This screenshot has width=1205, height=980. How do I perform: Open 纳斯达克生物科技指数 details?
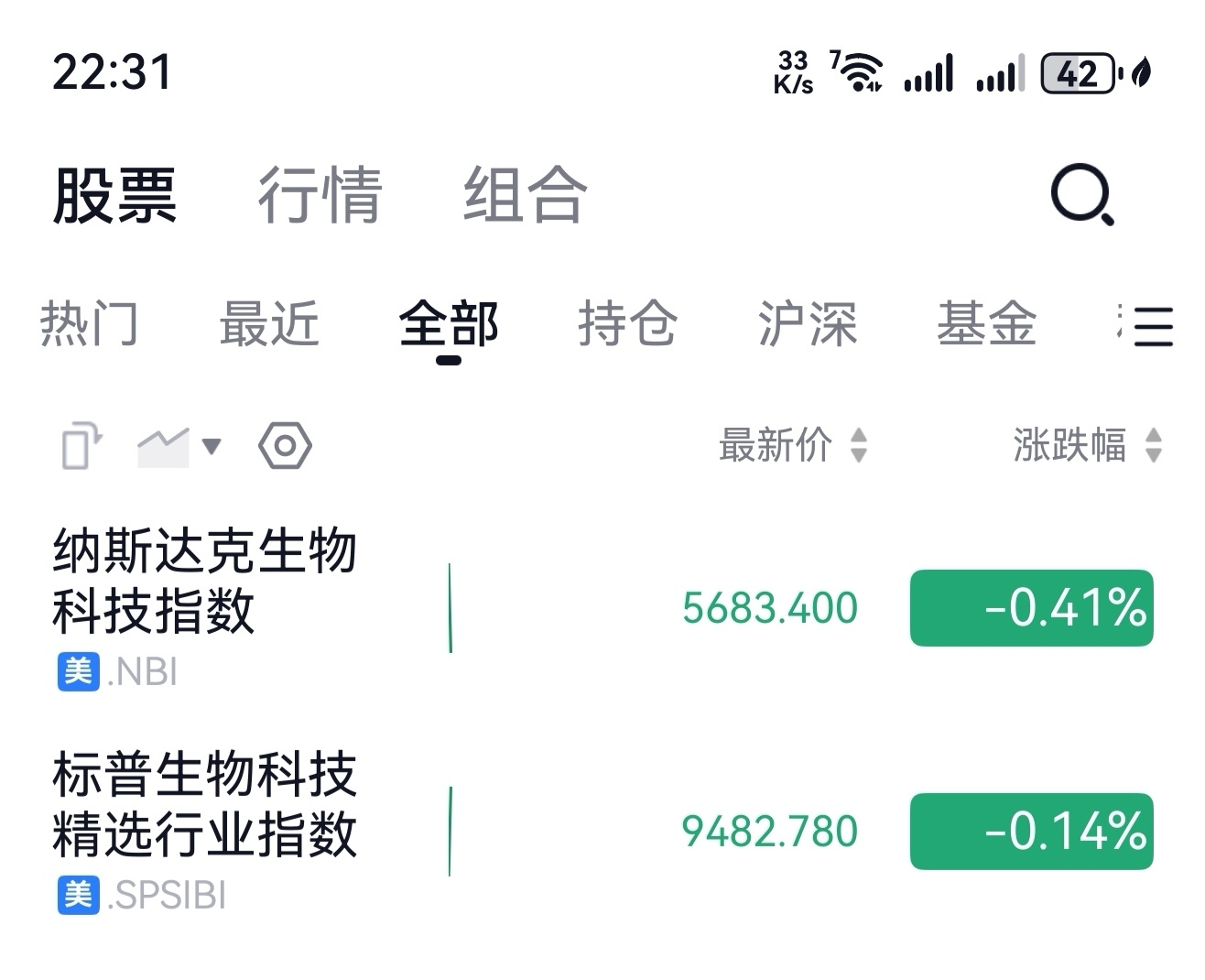tap(203, 577)
